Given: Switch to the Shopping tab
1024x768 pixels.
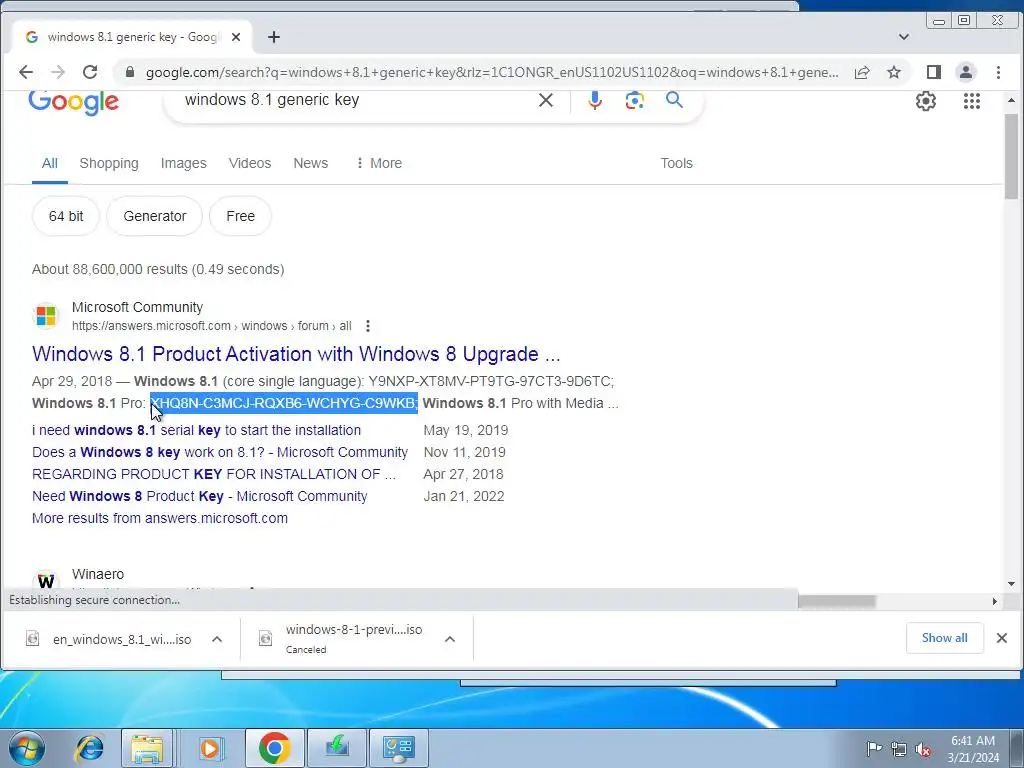Looking at the screenshot, I should tap(109, 163).
